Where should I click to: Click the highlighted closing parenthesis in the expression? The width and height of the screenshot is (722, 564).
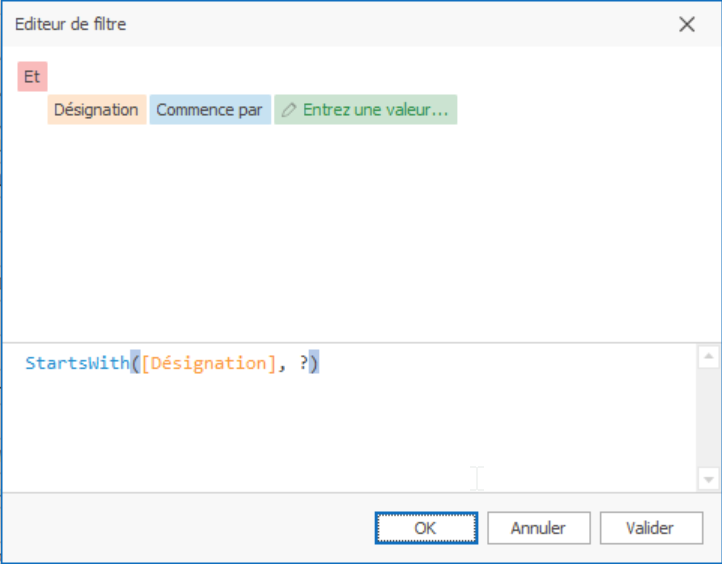click(x=314, y=363)
